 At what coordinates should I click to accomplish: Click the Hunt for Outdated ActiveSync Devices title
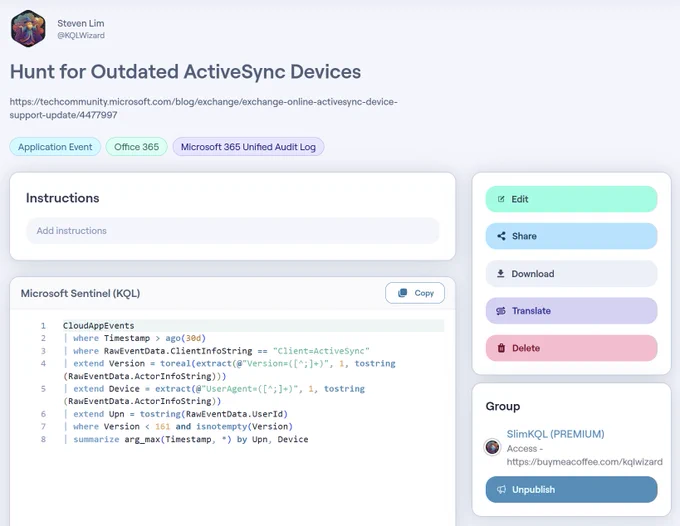186,72
